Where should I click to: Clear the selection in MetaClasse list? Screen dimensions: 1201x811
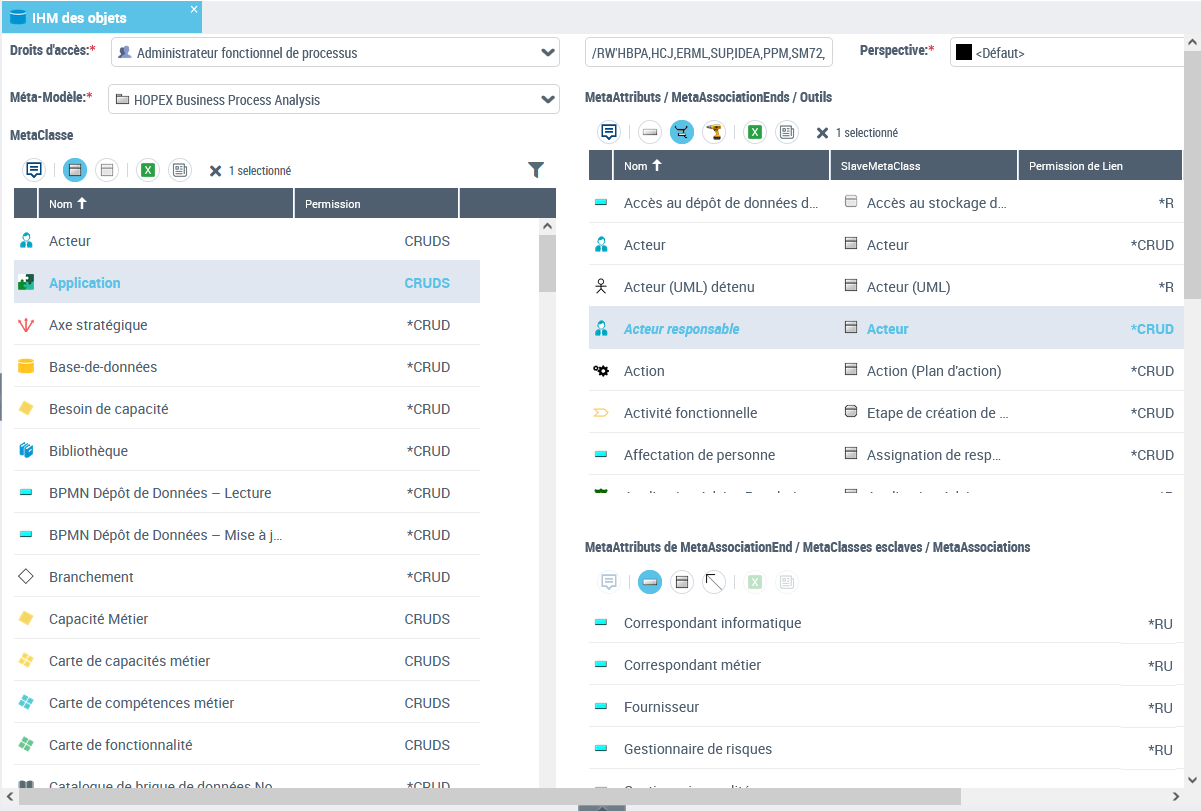pos(215,171)
